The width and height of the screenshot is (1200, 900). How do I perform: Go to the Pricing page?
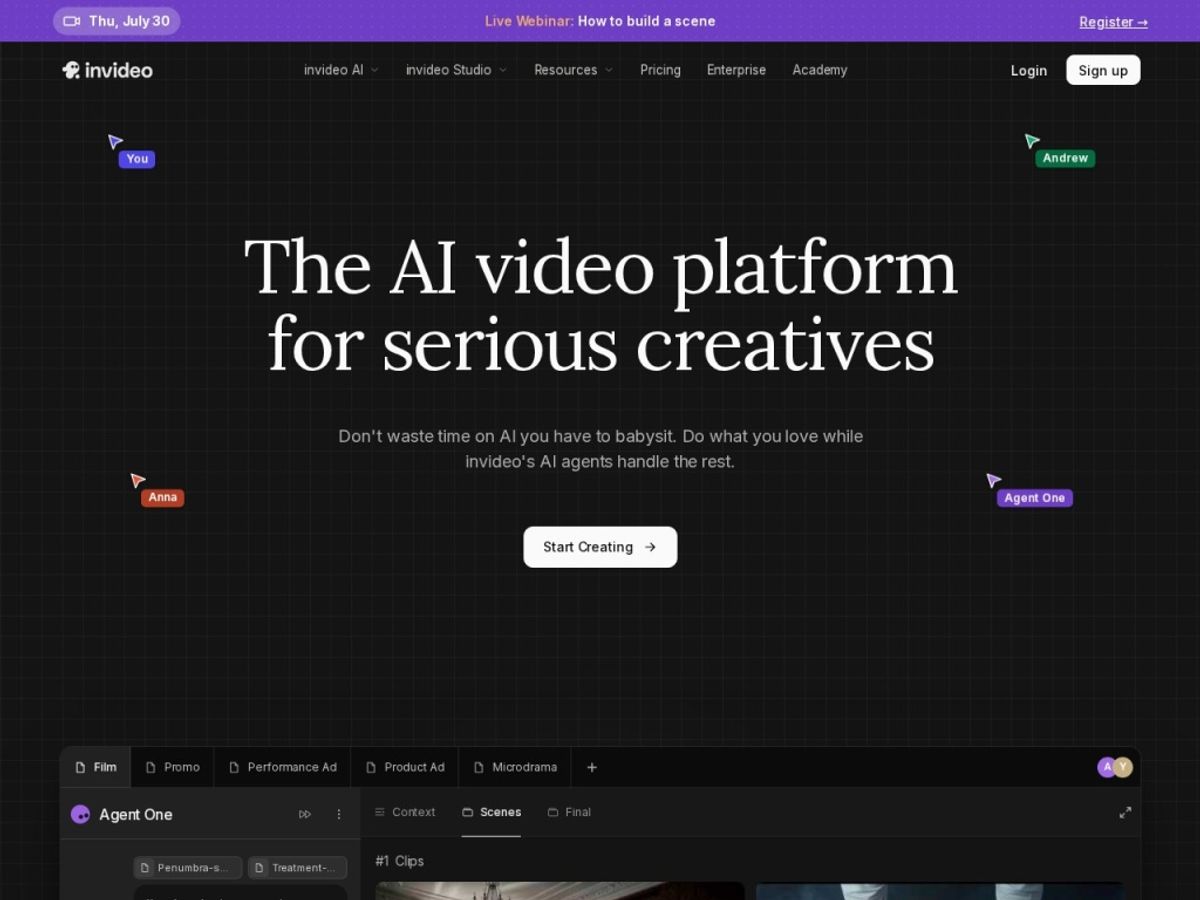pyautogui.click(x=660, y=70)
